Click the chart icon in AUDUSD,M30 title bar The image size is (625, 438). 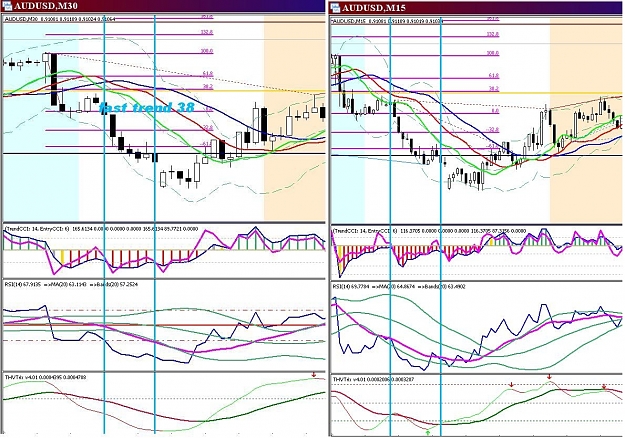[x=7, y=6]
